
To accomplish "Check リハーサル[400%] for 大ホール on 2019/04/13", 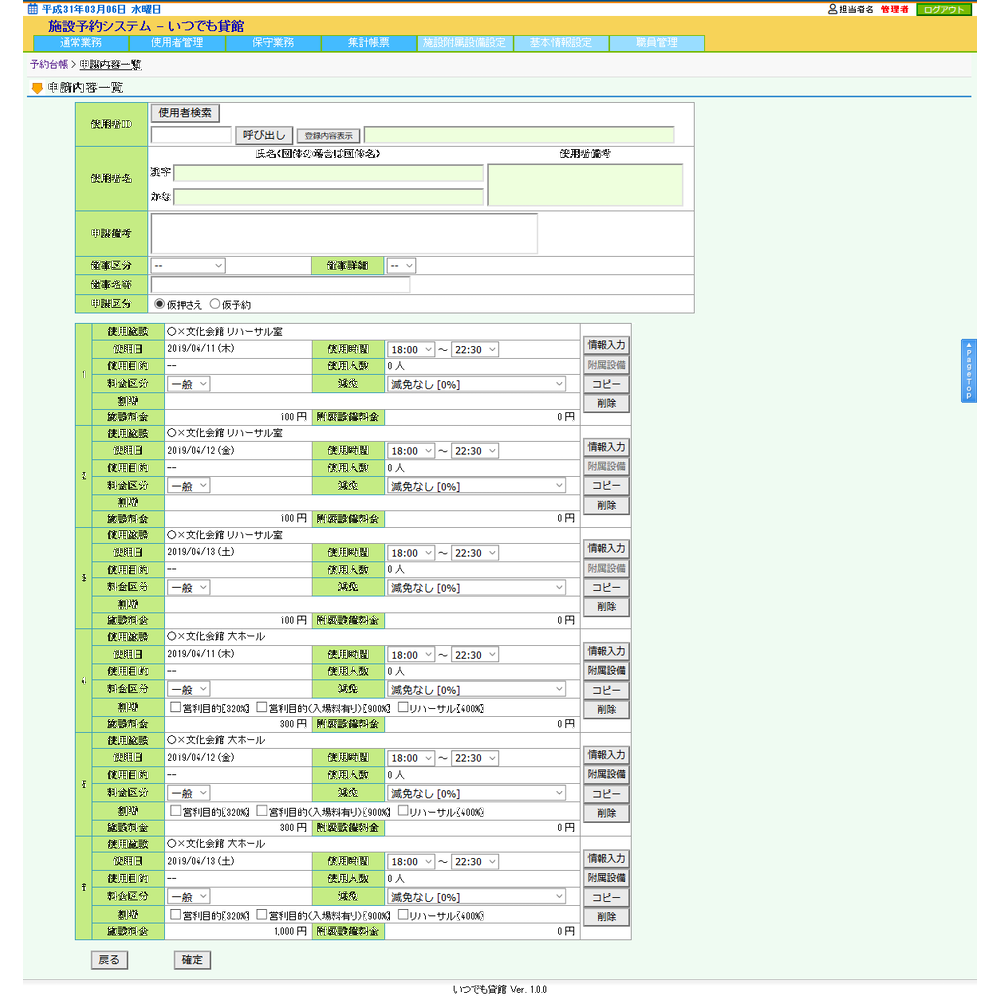I will pos(403,915).
